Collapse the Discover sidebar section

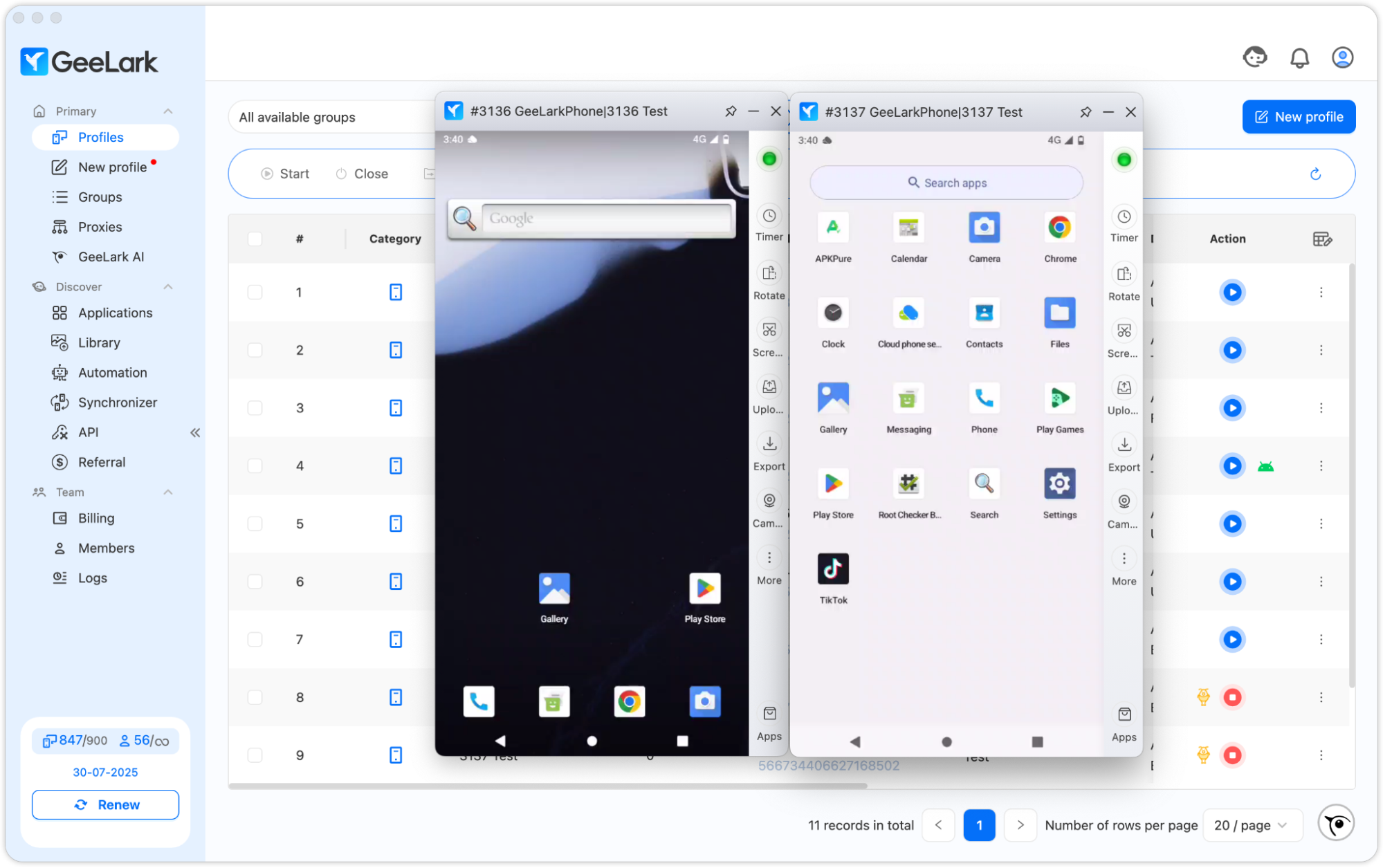pos(168,286)
